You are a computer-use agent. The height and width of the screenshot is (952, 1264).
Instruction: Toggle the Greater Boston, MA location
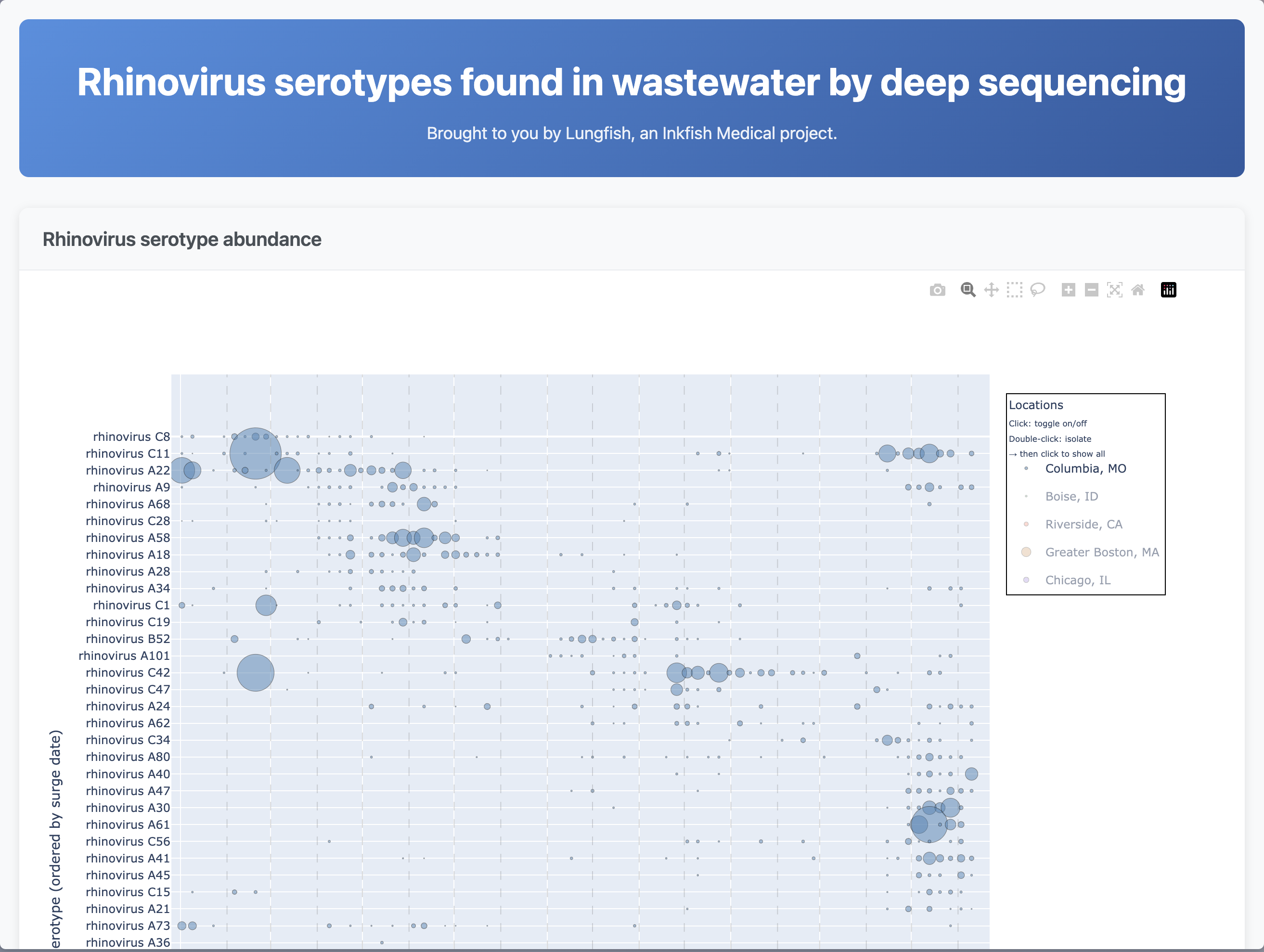click(x=1102, y=552)
